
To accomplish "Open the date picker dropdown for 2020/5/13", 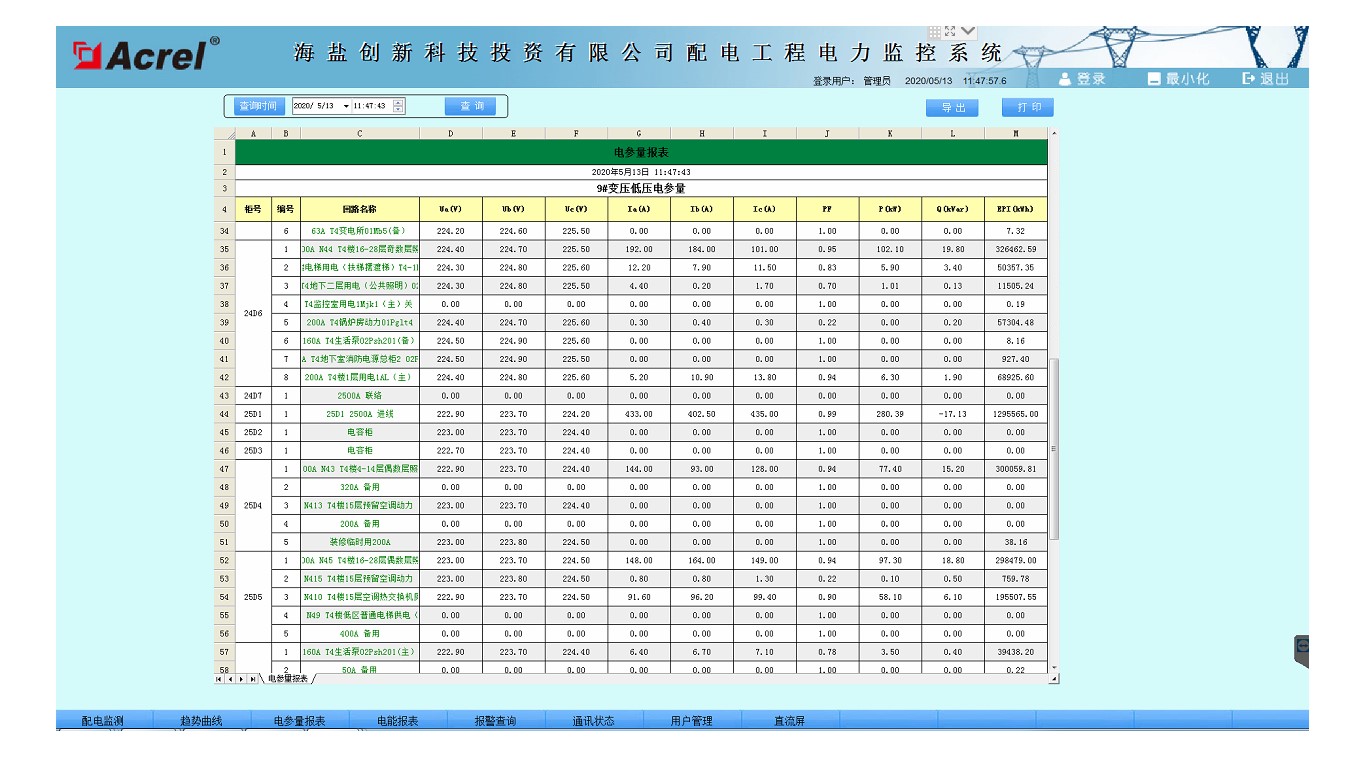I will (346, 106).
